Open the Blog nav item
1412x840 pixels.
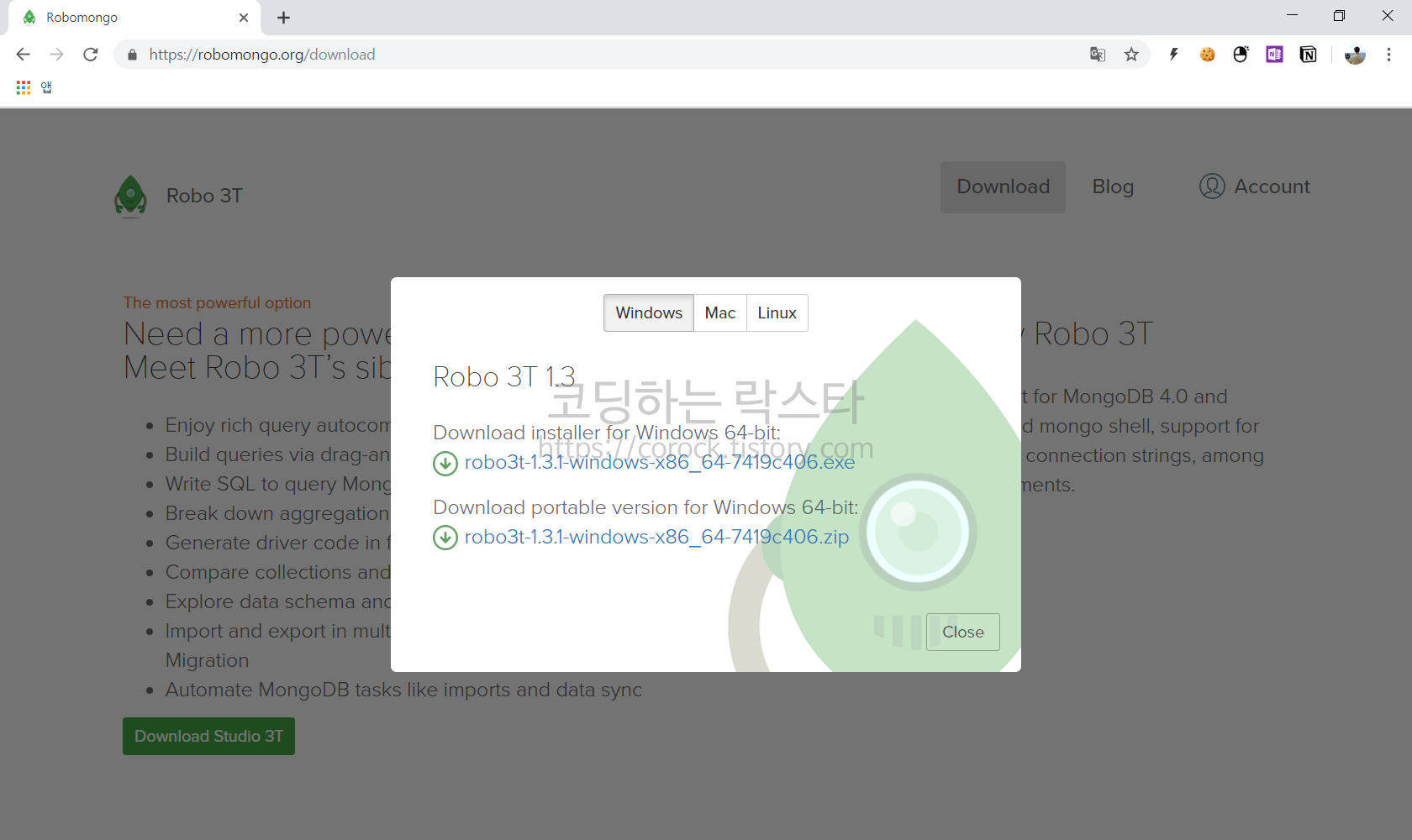pos(1113,186)
